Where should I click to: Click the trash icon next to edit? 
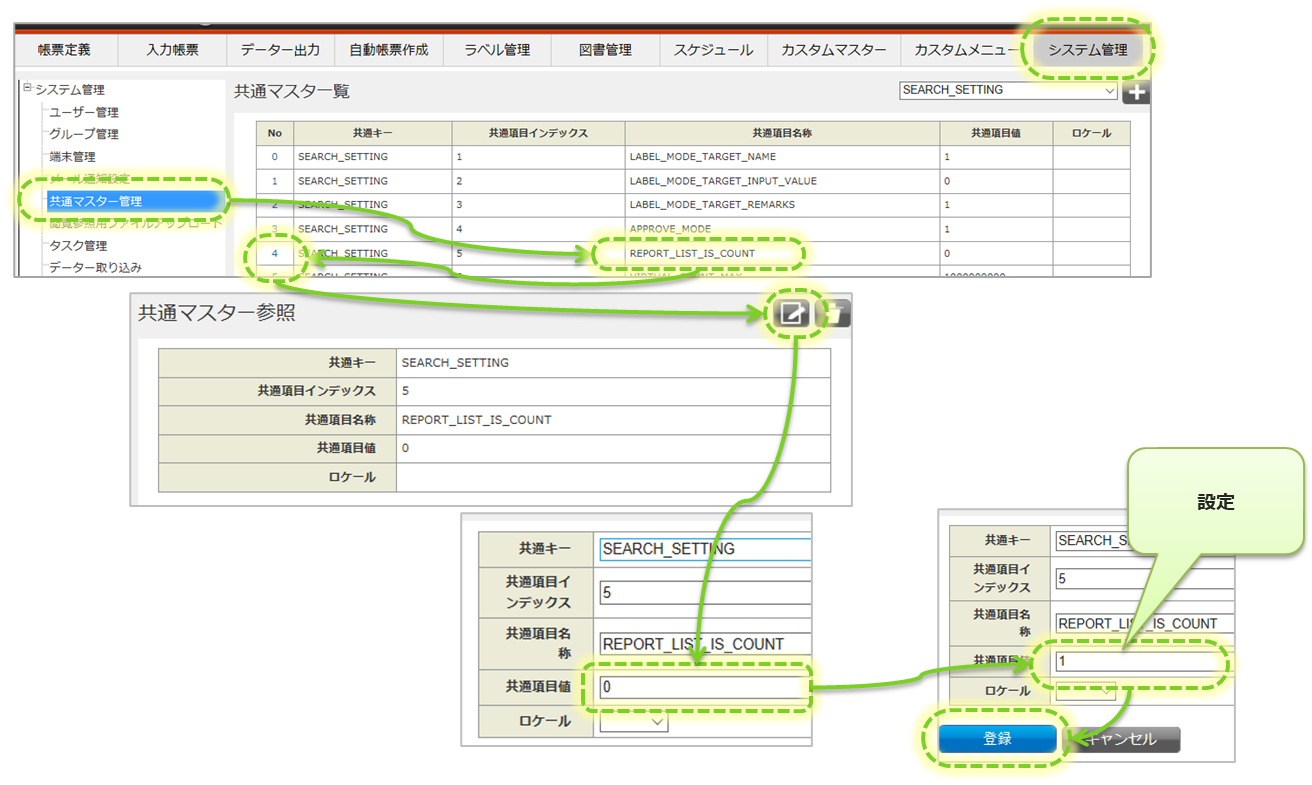click(834, 313)
